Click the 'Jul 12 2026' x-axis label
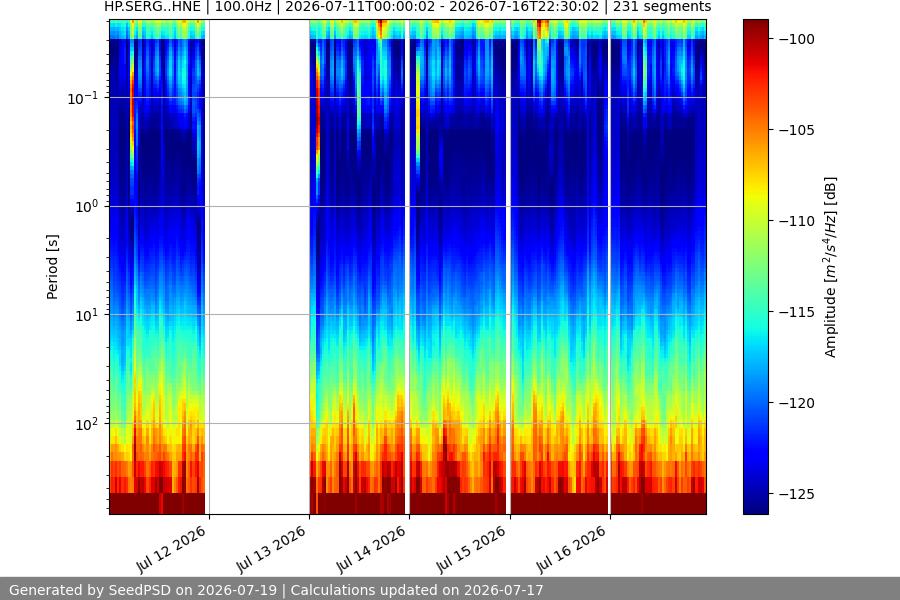Image resolution: width=900 pixels, height=600 pixels. point(171,549)
